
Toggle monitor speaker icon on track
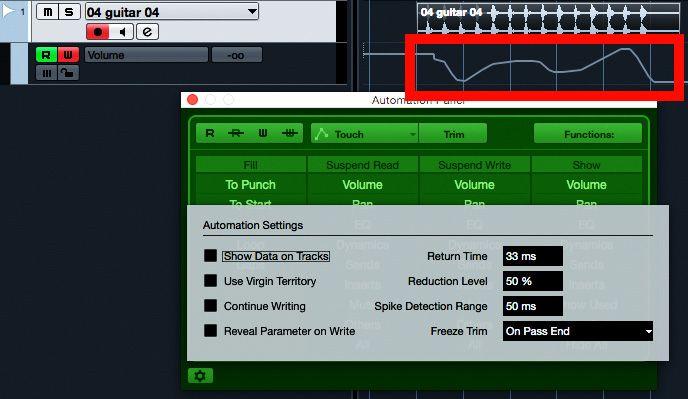(122, 32)
